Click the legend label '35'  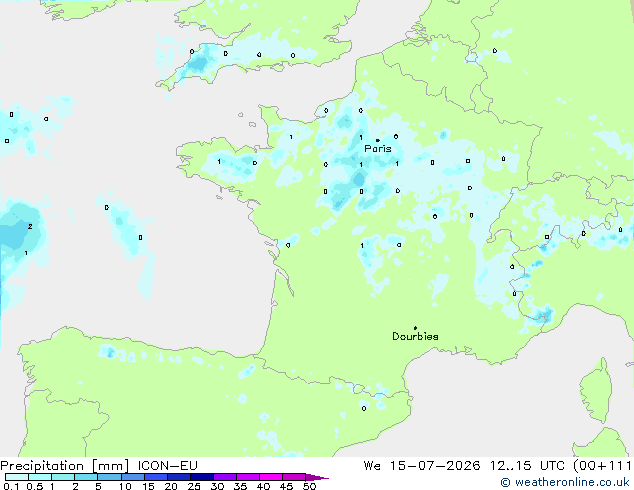click(x=240, y=486)
